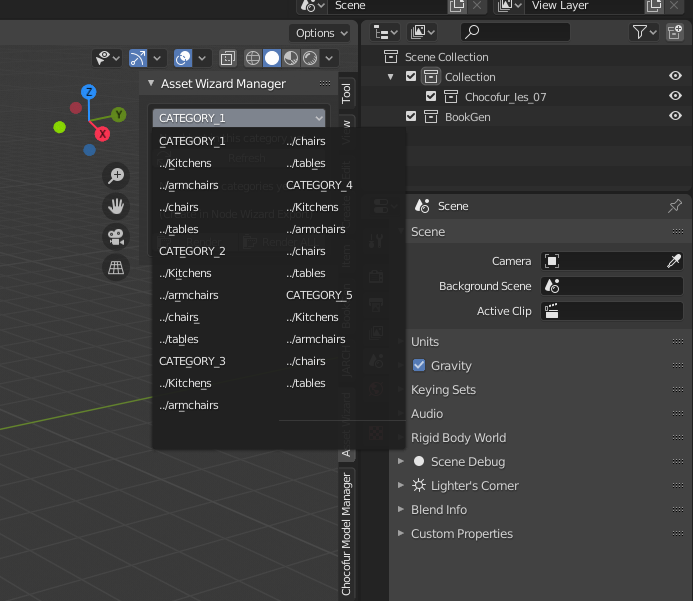The height and width of the screenshot is (601, 693).
Task: Open the shading options dropdown arrow
Action: coord(329,58)
